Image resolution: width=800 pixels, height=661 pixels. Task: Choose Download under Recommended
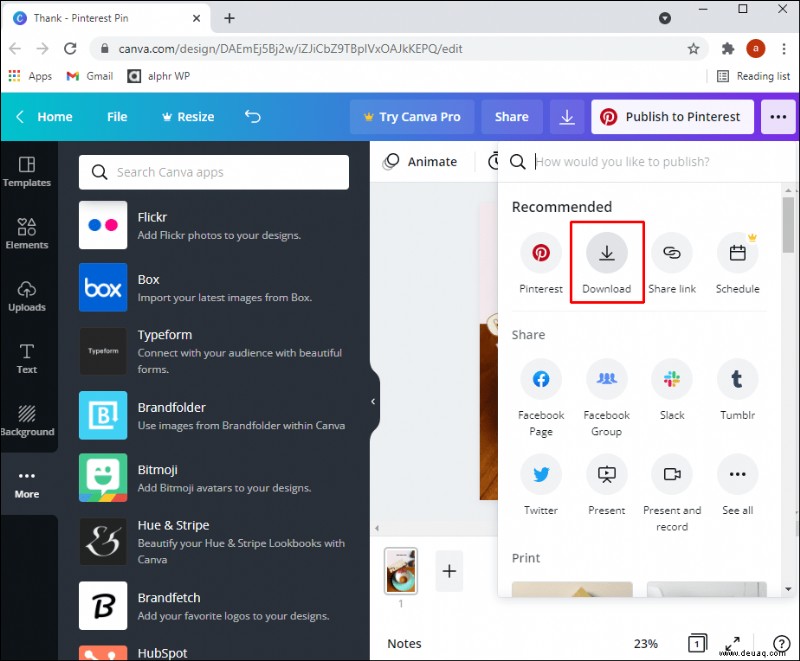click(x=607, y=263)
